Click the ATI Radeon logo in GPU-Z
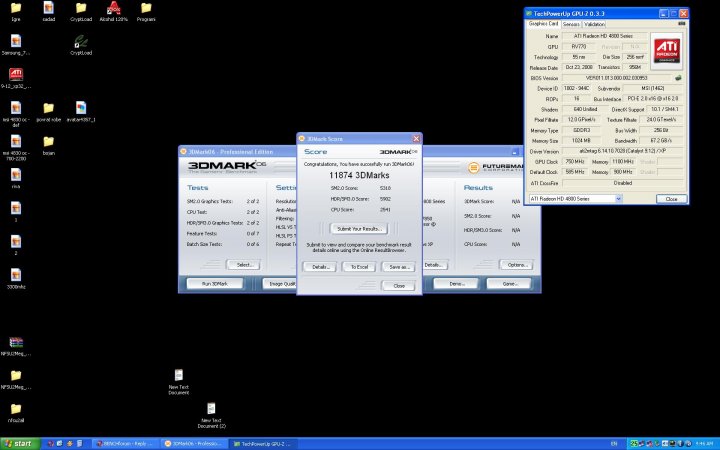Screen dimensions: 720x450 point(667,50)
